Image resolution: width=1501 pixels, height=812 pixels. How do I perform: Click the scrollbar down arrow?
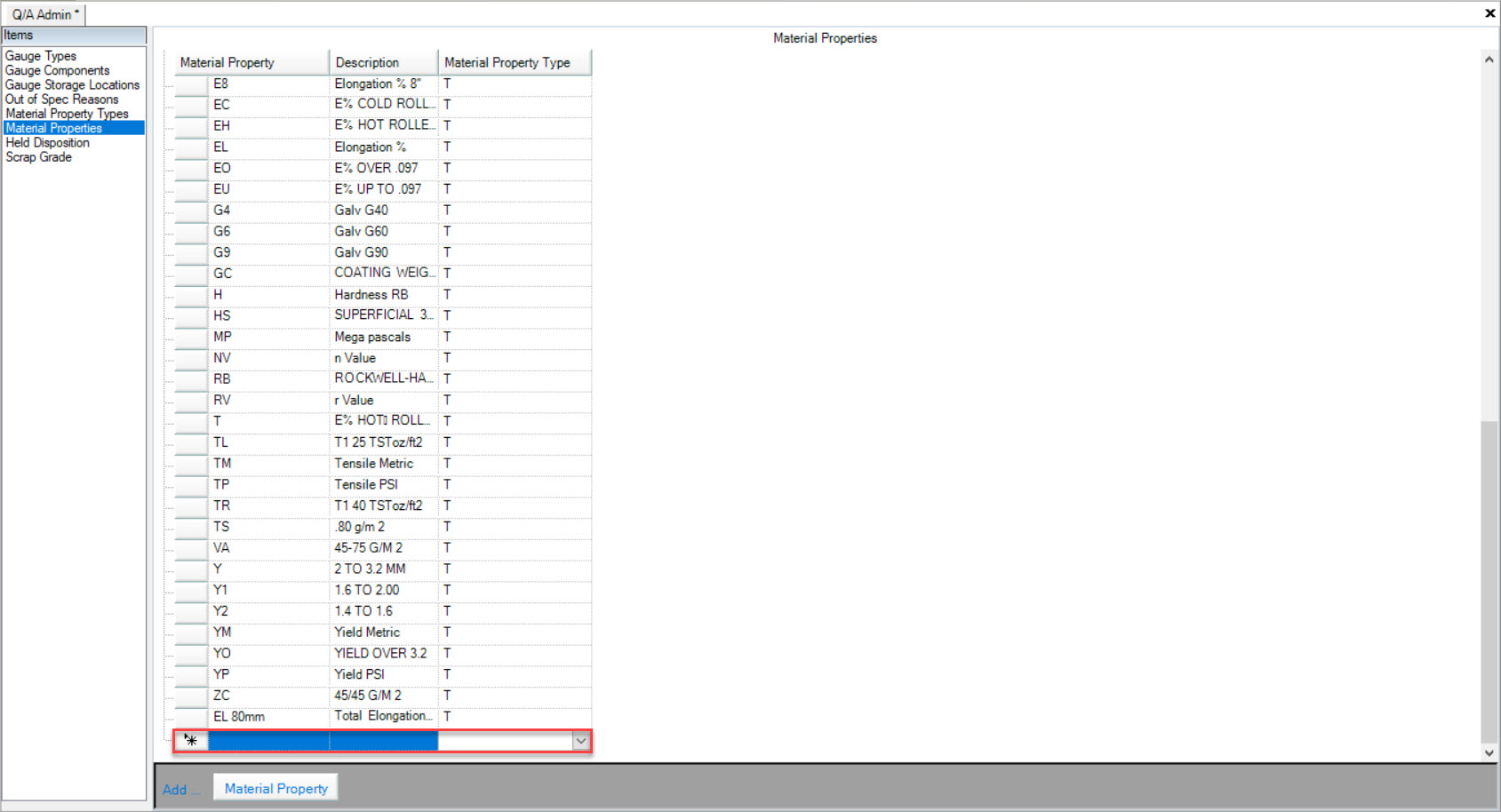point(1489,752)
